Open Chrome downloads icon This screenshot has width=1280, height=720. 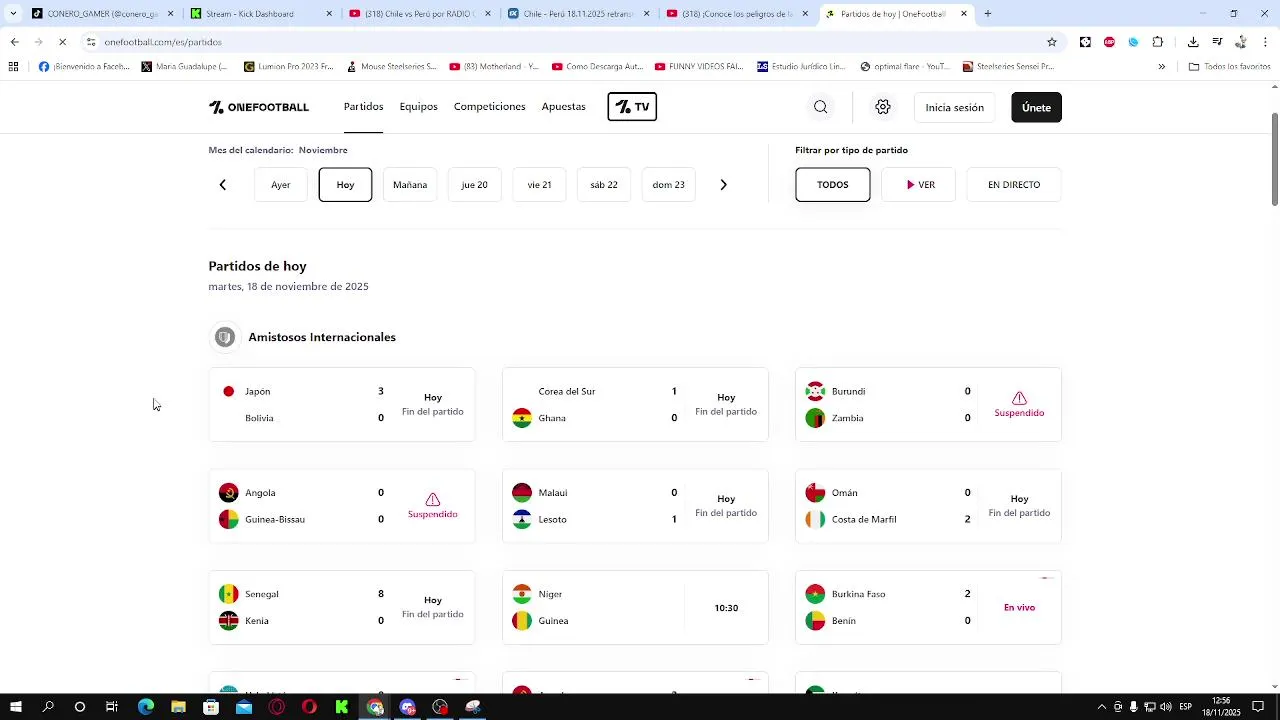(1193, 42)
